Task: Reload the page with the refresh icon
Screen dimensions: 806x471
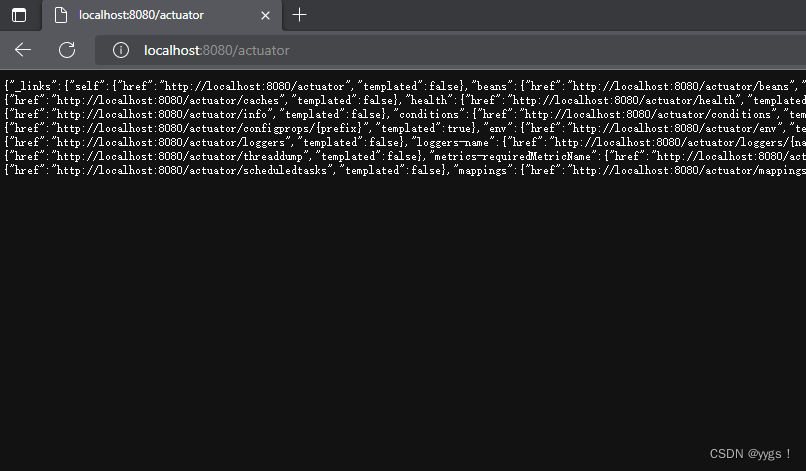Action: click(x=67, y=50)
